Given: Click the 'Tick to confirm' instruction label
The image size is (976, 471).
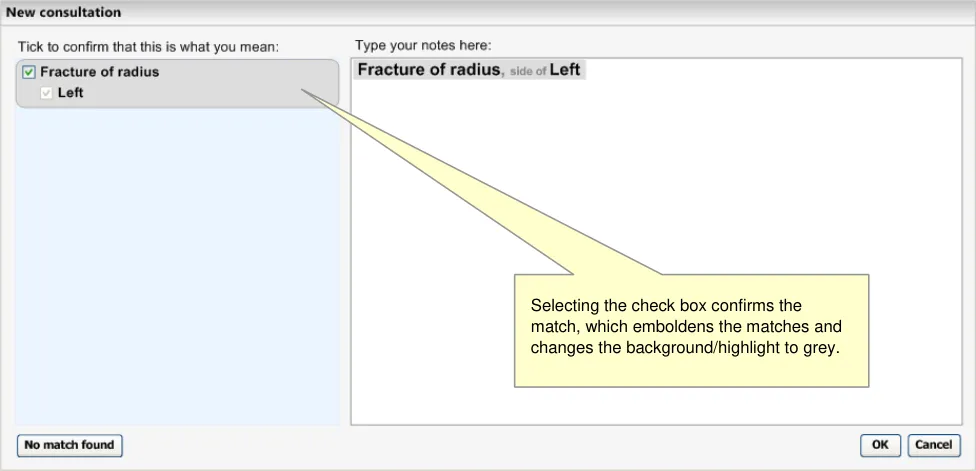Looking at the screenshot, I should (x=148, y=47).
